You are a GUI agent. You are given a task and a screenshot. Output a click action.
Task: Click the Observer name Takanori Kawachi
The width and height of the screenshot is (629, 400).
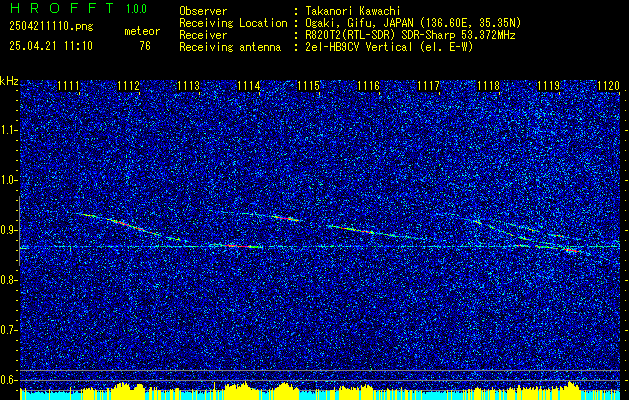click(351, 11)
